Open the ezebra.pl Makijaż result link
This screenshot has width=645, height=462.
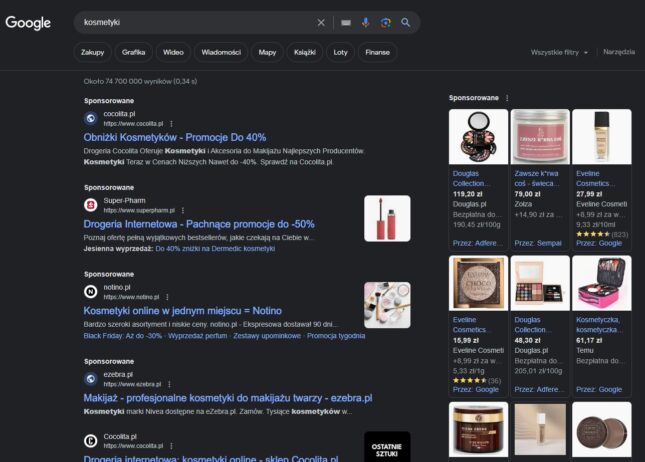click(x=228, y=398)
